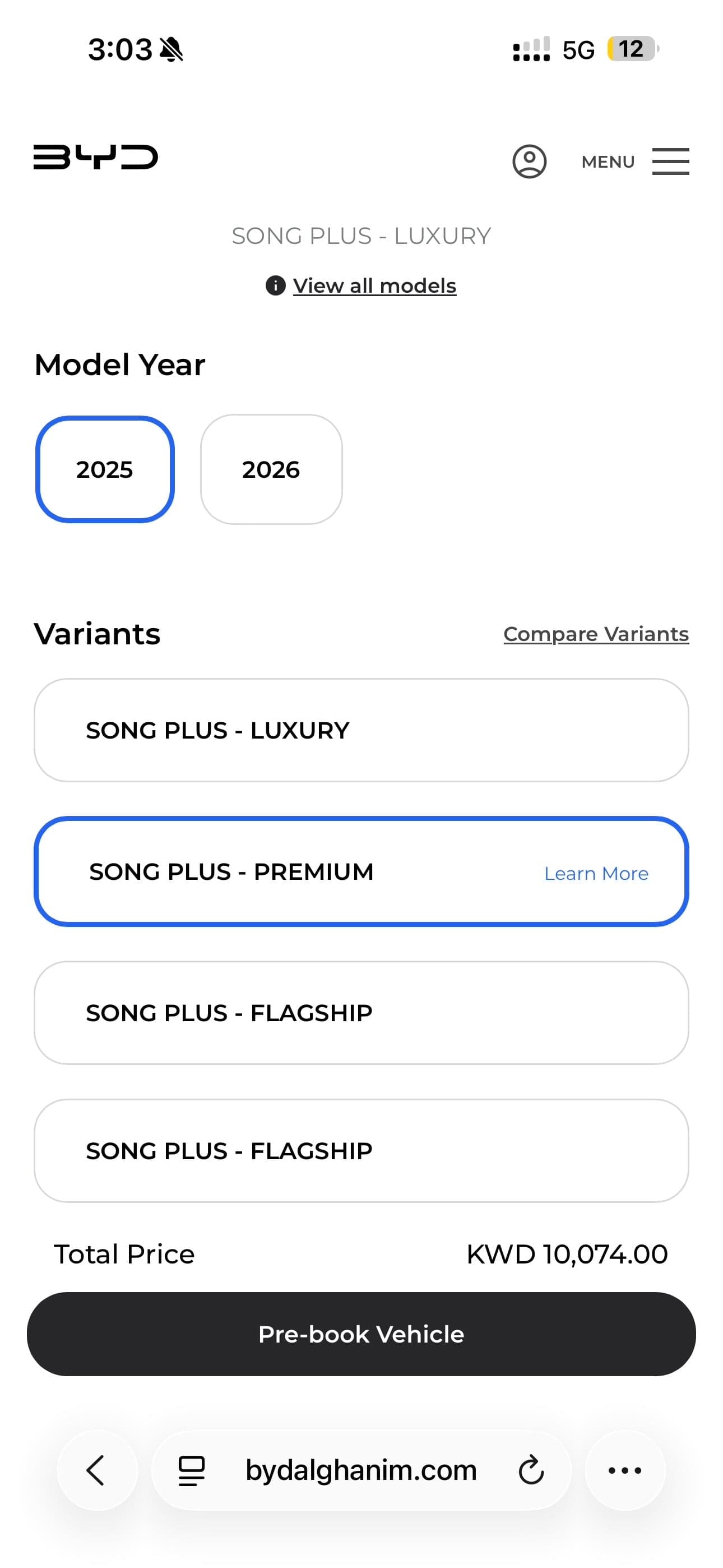The width and height of the screenshot is (723, 1568).
Task: Tap the info icon beside View all models
Action: pyautogui.click(x=275, y=285)
